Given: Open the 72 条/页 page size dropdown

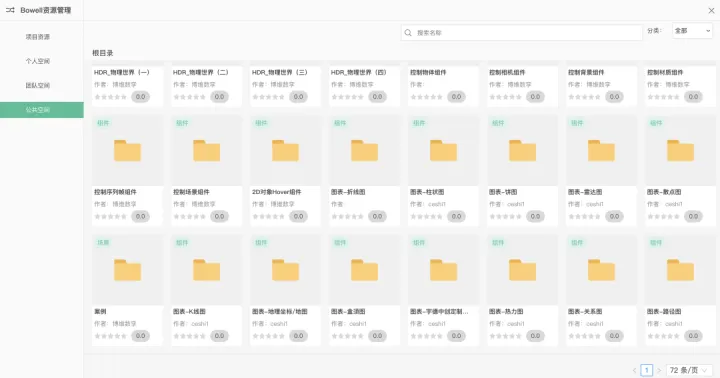Looking at the screenshot, I should (689, 370).
